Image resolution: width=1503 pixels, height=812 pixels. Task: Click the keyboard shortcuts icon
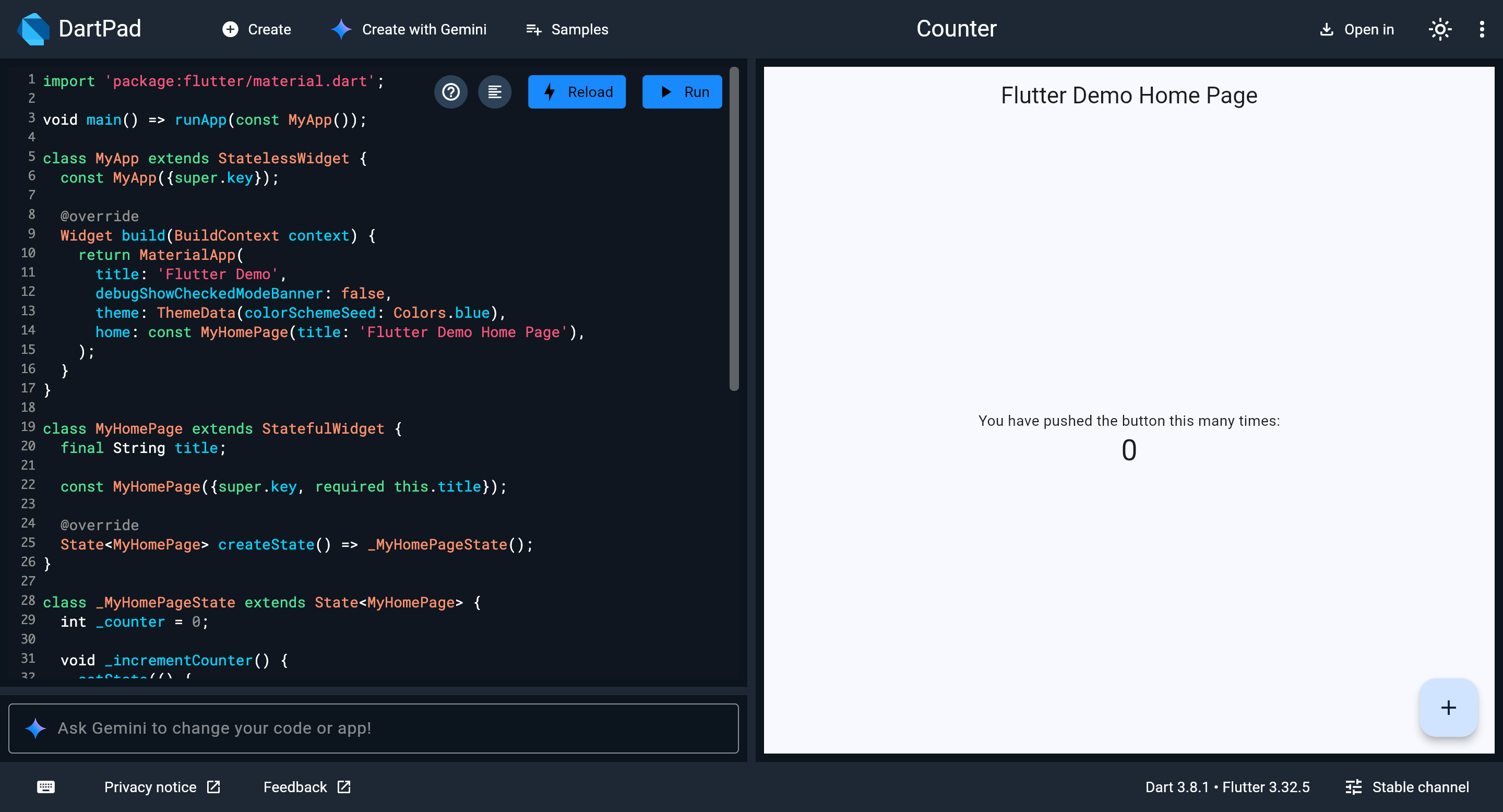pyautogui.click(x=45, y=787)
